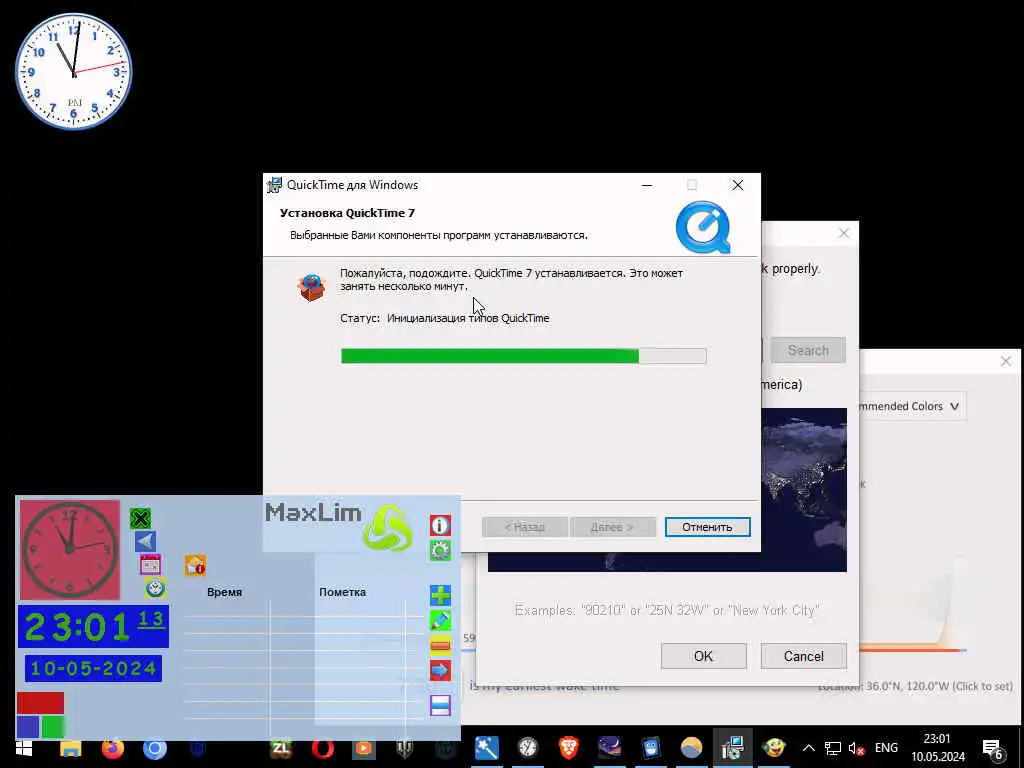The width and height of the screenshot is (1024, 768).
Task: Click the orange mail info icon in MaxLim
Action: (x=195, y=565)
